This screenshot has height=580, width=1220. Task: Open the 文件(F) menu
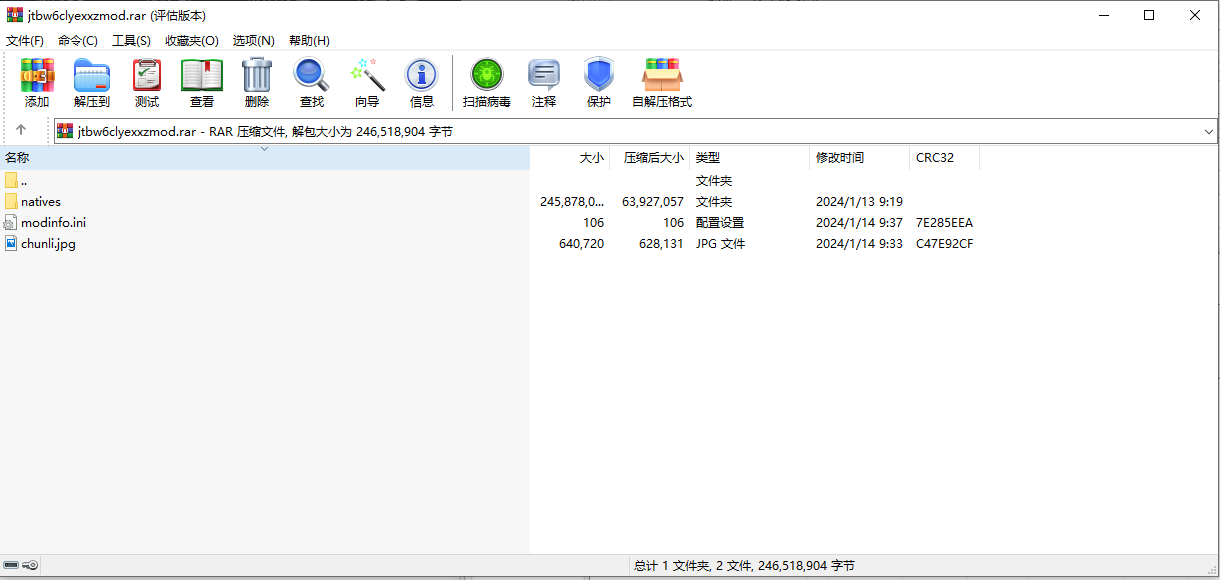[x=25, y=40]
